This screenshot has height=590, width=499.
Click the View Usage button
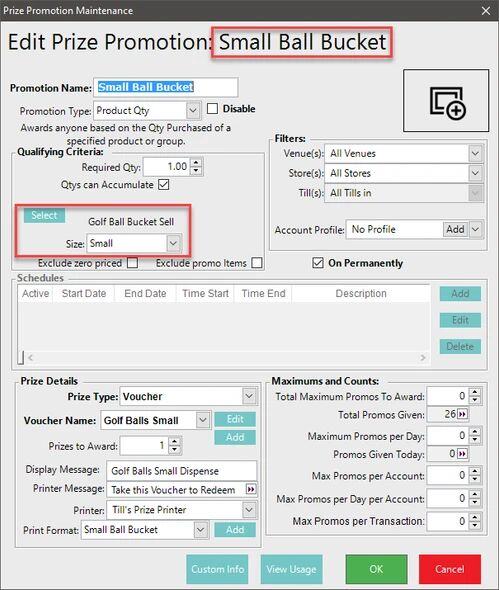291,569
